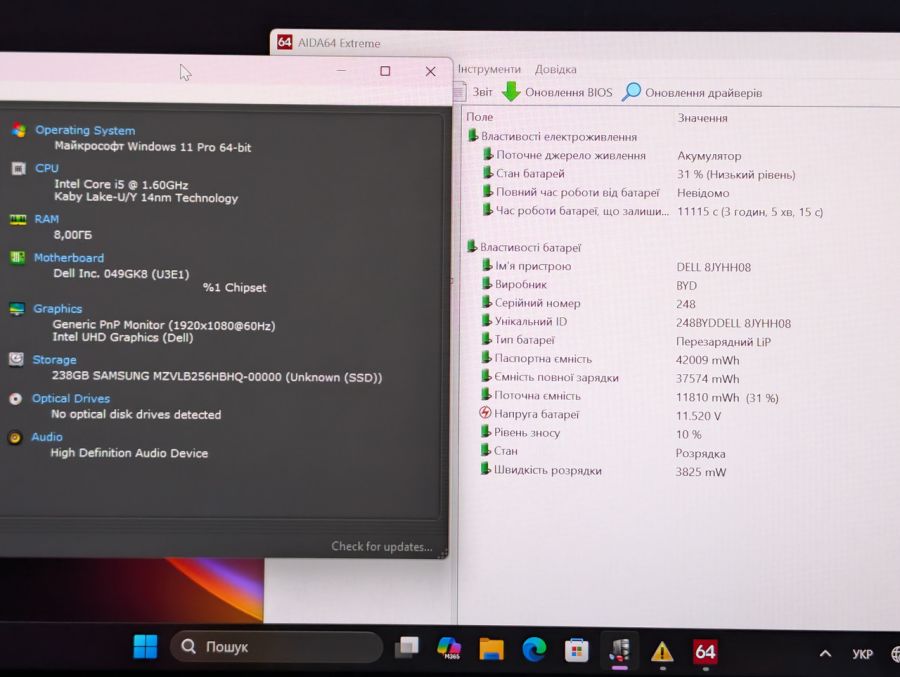Click the Motherboard icon in Speccy

17,258
